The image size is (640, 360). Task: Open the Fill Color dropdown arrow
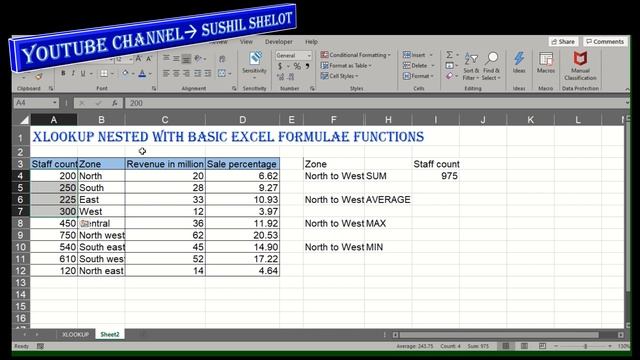click(133, 74)
